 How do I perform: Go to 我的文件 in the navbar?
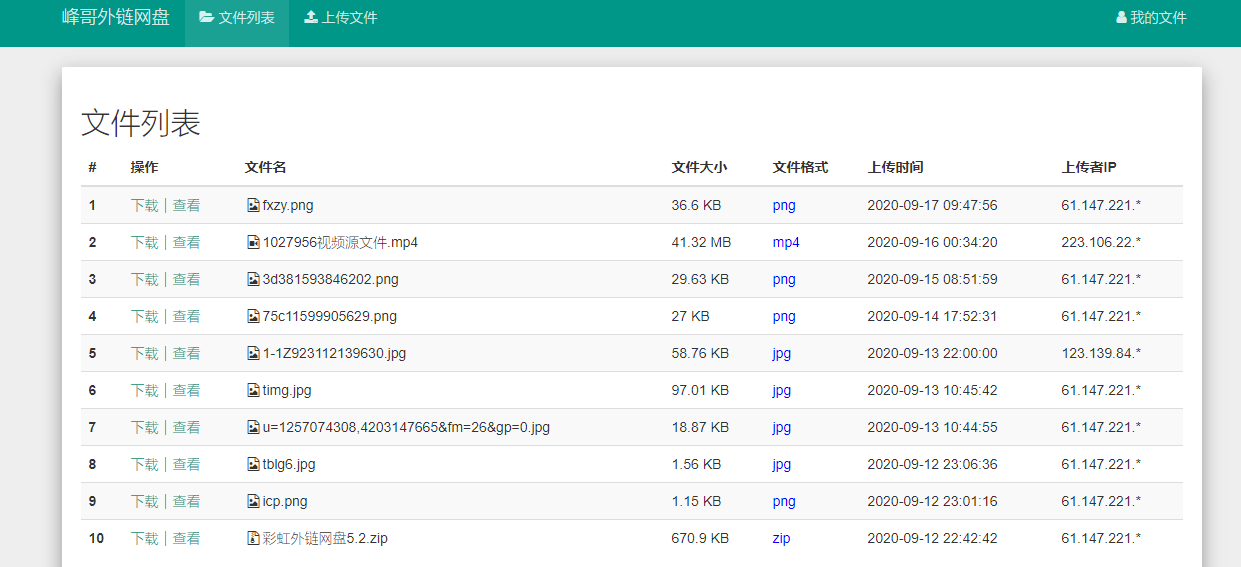(x=1151, y=17)
